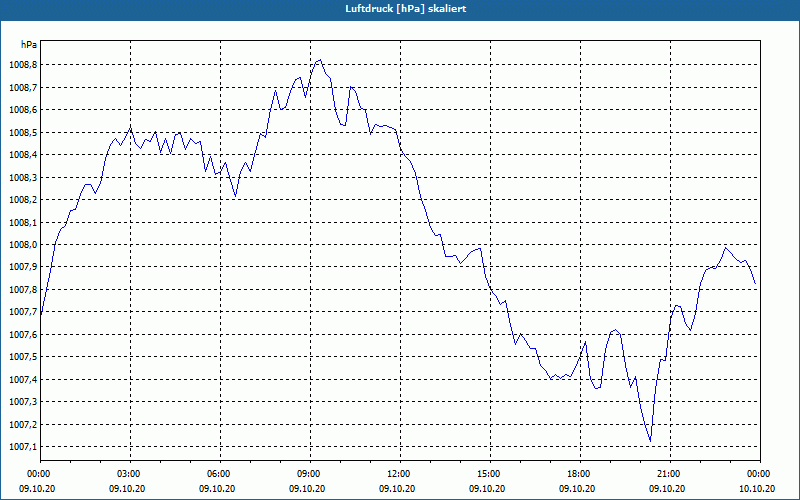Click the 06:00 time axis label
The image size is (800, 500).
pyautogui.click(x=220, y=474)
